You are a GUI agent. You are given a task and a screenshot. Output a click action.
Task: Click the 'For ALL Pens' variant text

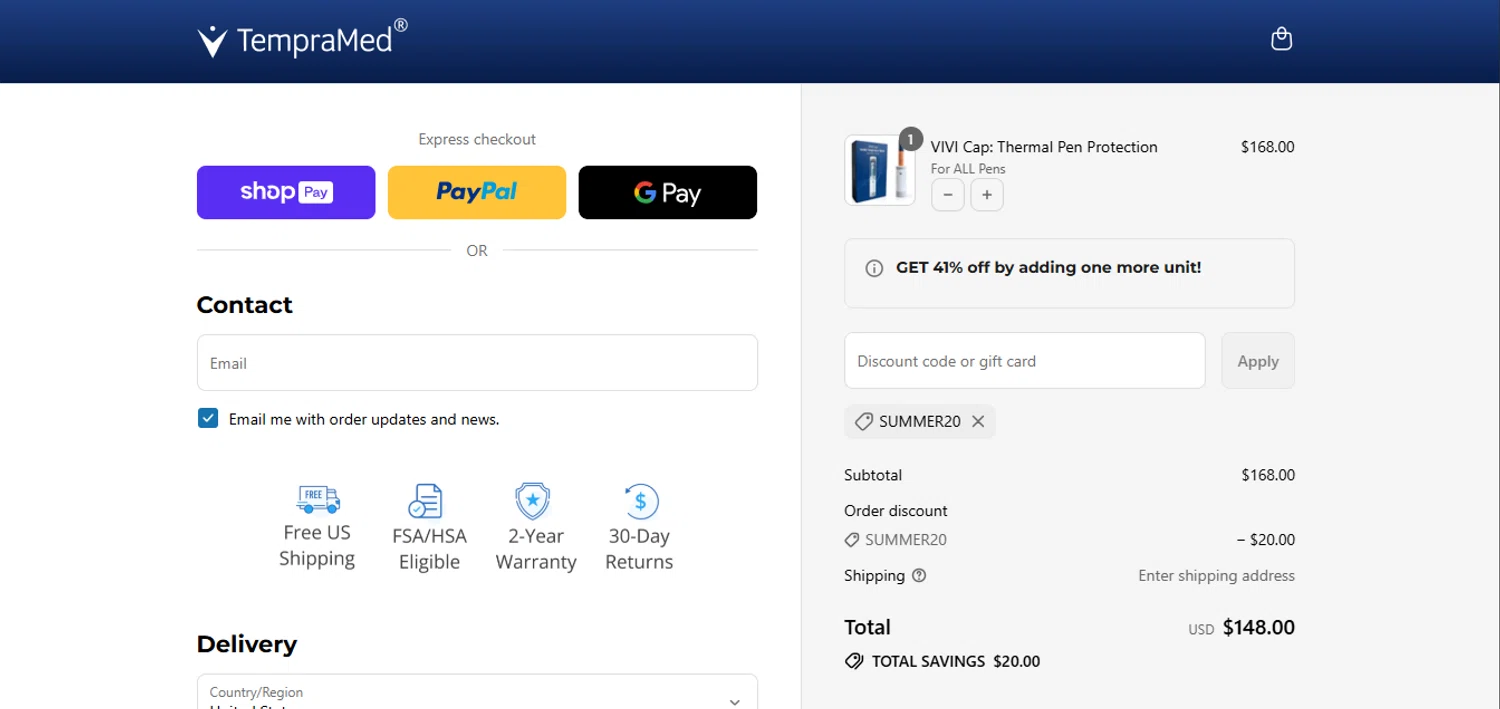click(x=968, y=169)
